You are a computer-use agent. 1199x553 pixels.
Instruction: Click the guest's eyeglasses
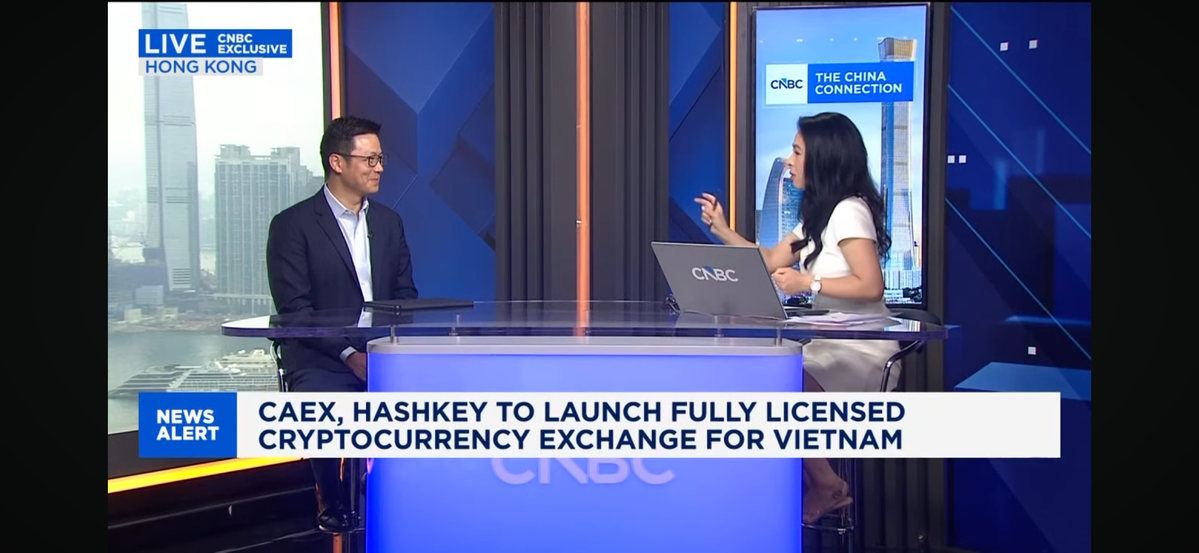point(364,160)
